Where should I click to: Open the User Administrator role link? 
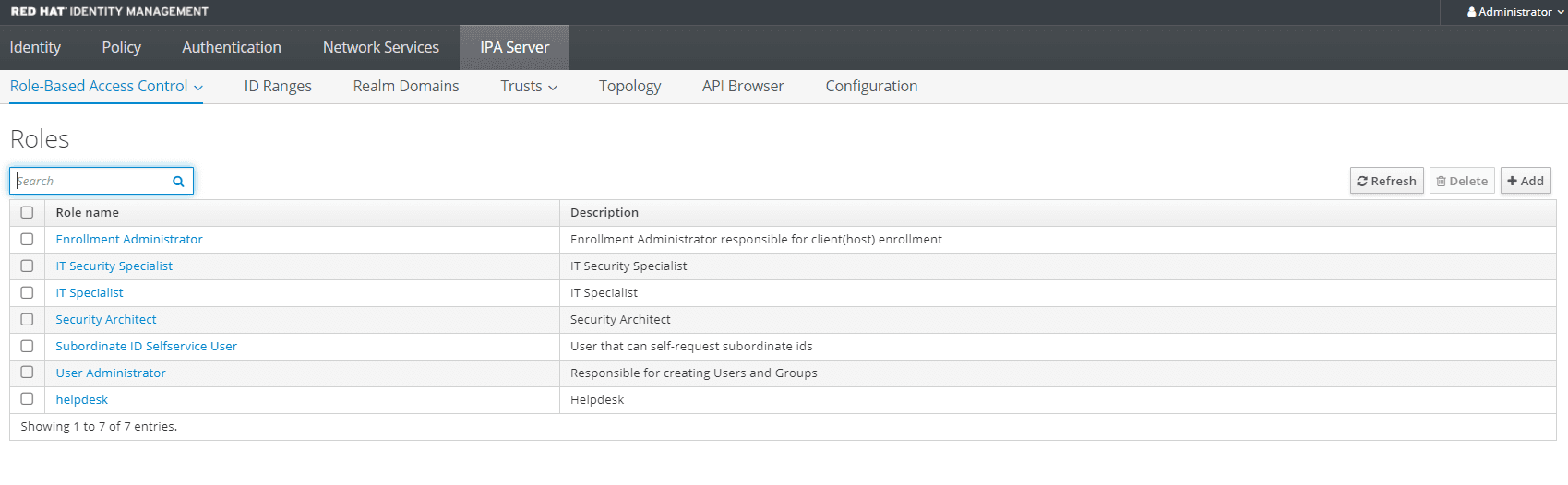[111, 373]
